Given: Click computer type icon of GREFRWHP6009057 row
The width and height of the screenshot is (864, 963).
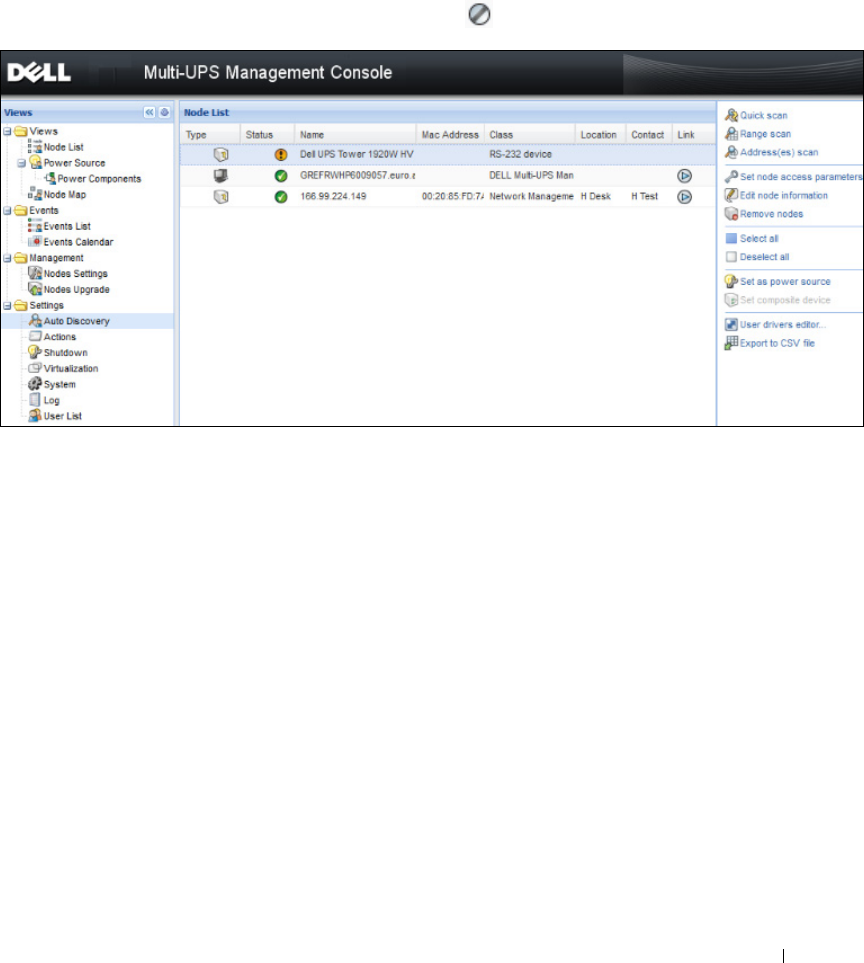Looking at the screenshot, I should 220,176.
